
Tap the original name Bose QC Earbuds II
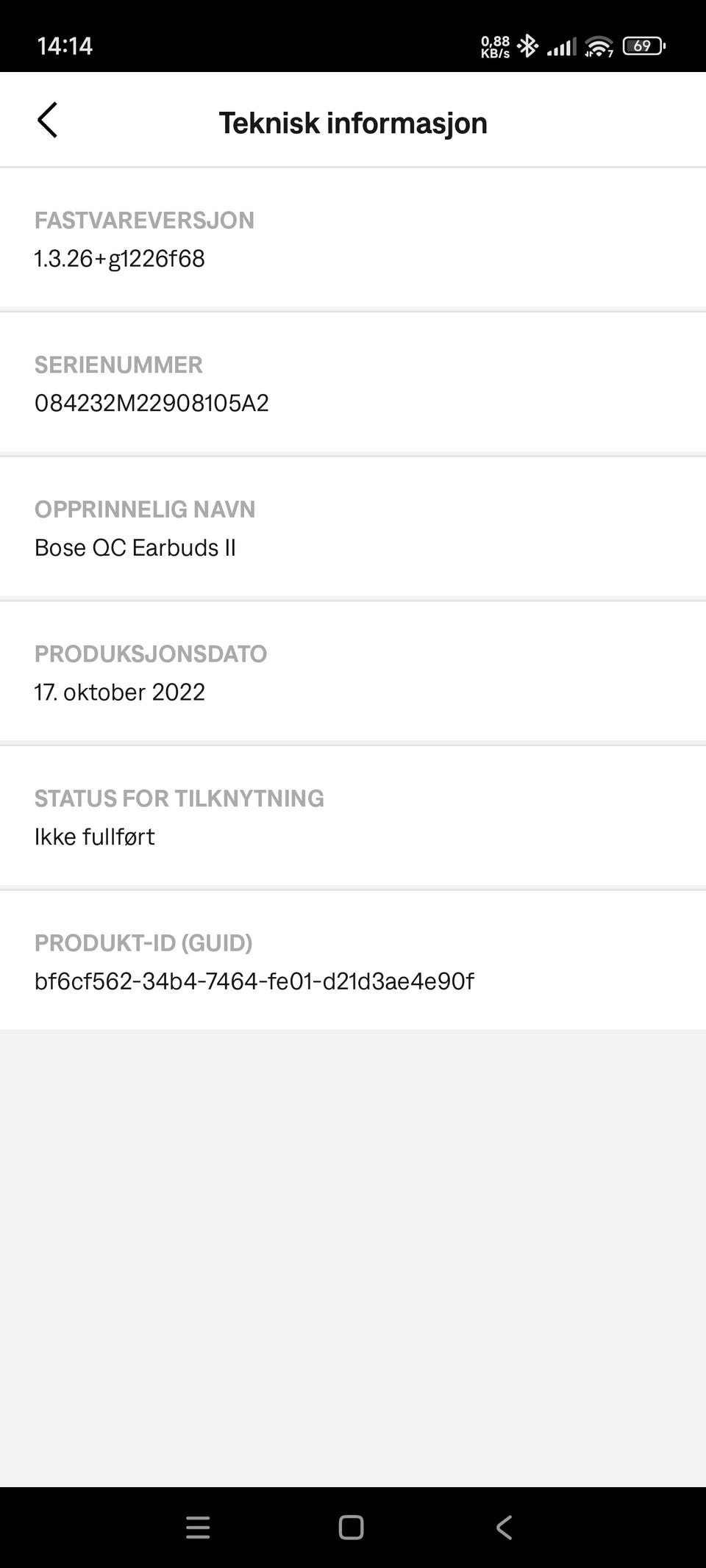[135, 548]
